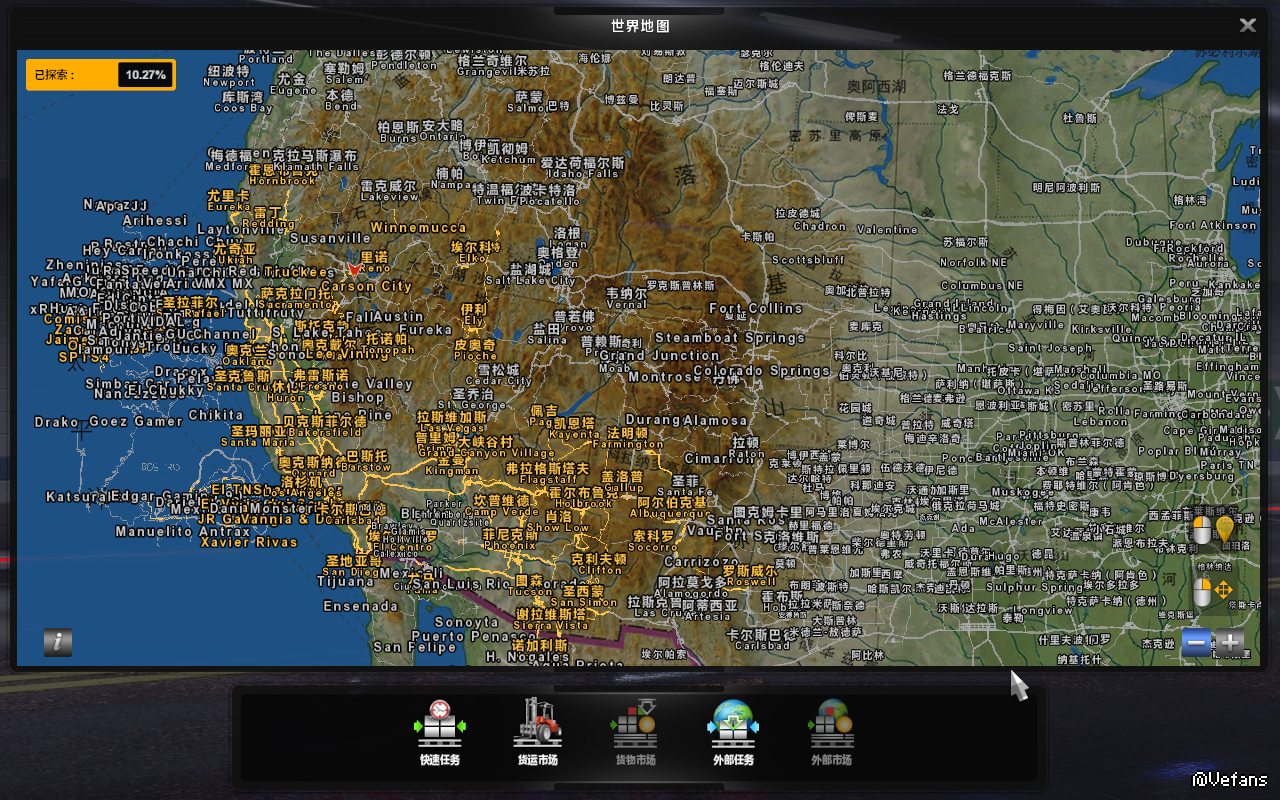Click the Kirksville city label
1280x800 pixels.
(x=1102, y=329)
